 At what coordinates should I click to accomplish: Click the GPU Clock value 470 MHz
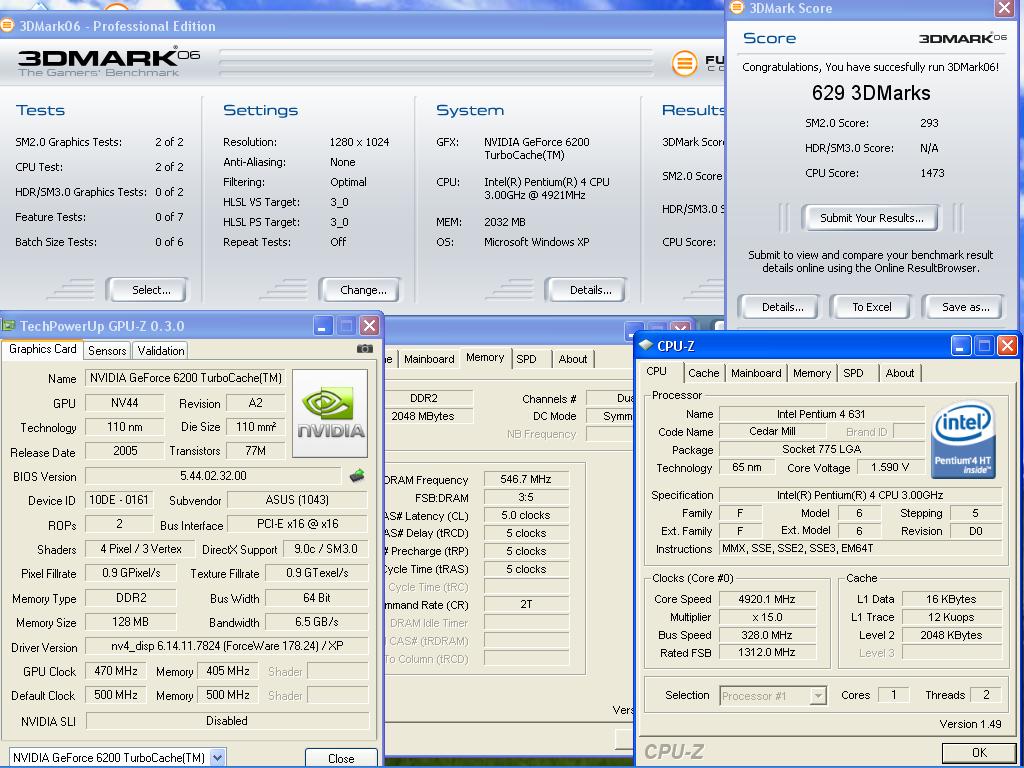[116, 671]
